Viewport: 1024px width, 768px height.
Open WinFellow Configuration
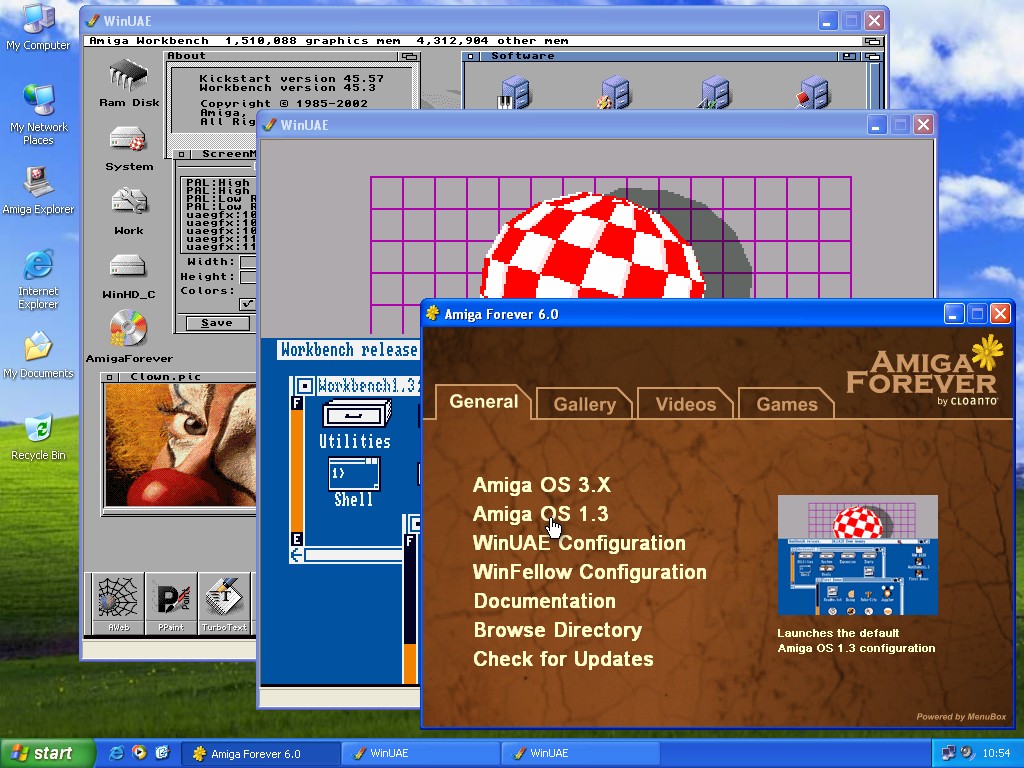[590, 572]
